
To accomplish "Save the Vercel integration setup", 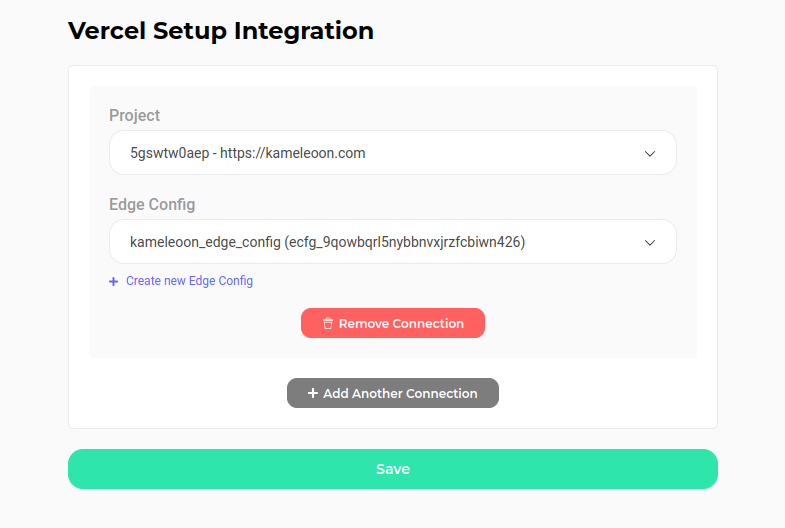I will point(393,469).
